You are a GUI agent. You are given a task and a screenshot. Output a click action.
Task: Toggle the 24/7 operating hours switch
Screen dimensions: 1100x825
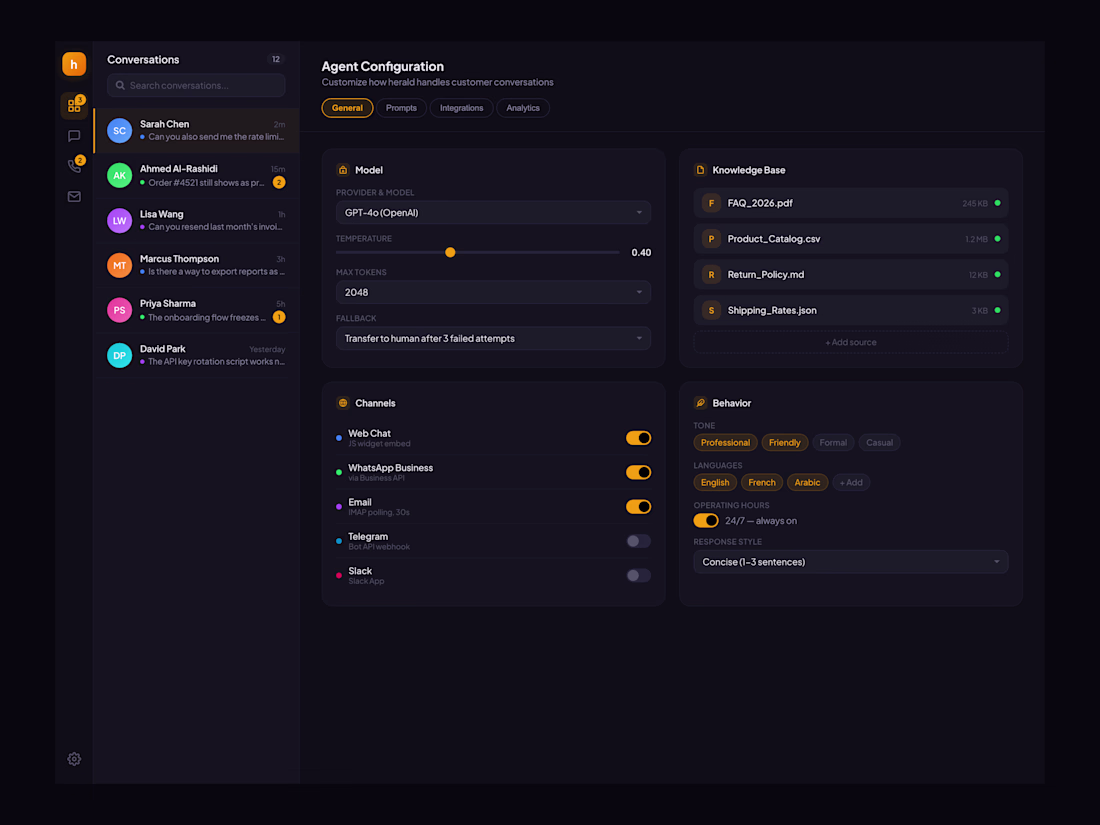point(706,521)
